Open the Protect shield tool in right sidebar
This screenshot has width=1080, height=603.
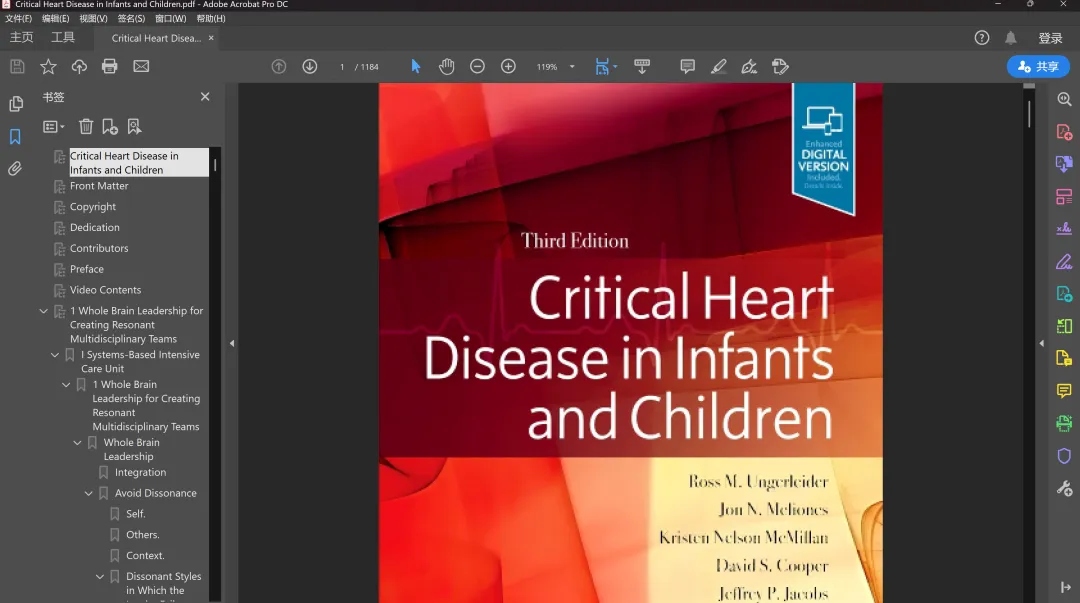pos(1064,456)
